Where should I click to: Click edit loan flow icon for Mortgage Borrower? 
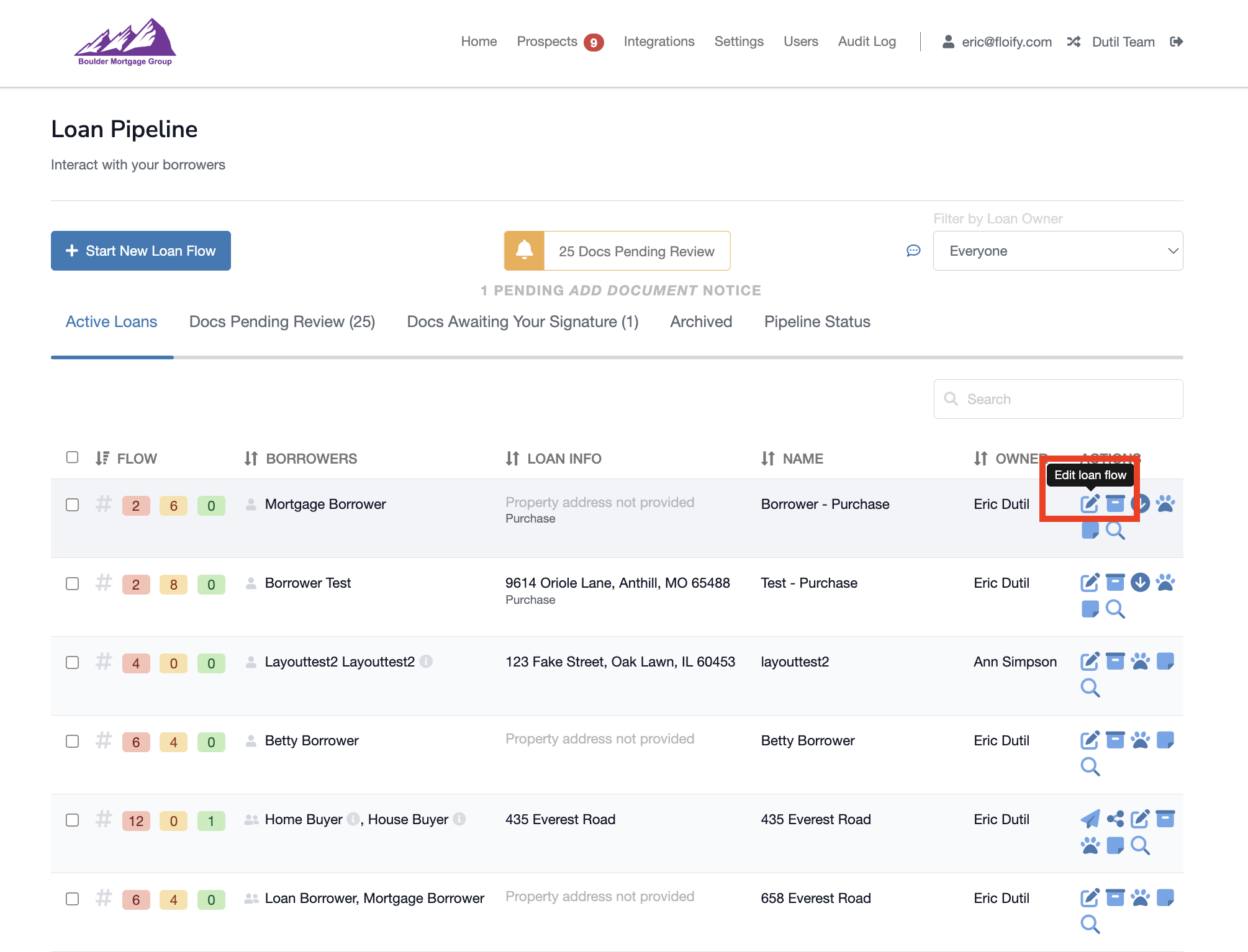pos(1090,503)
